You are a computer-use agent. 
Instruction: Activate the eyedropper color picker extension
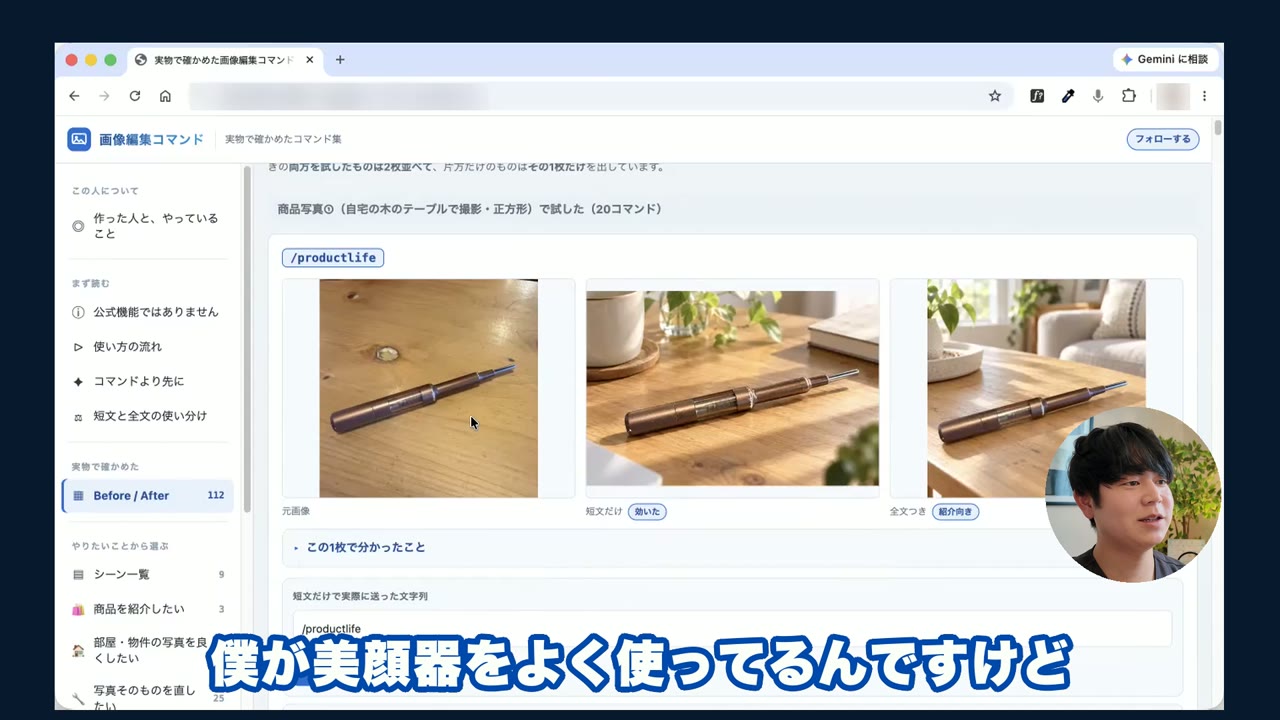(x=1068, y=96)
